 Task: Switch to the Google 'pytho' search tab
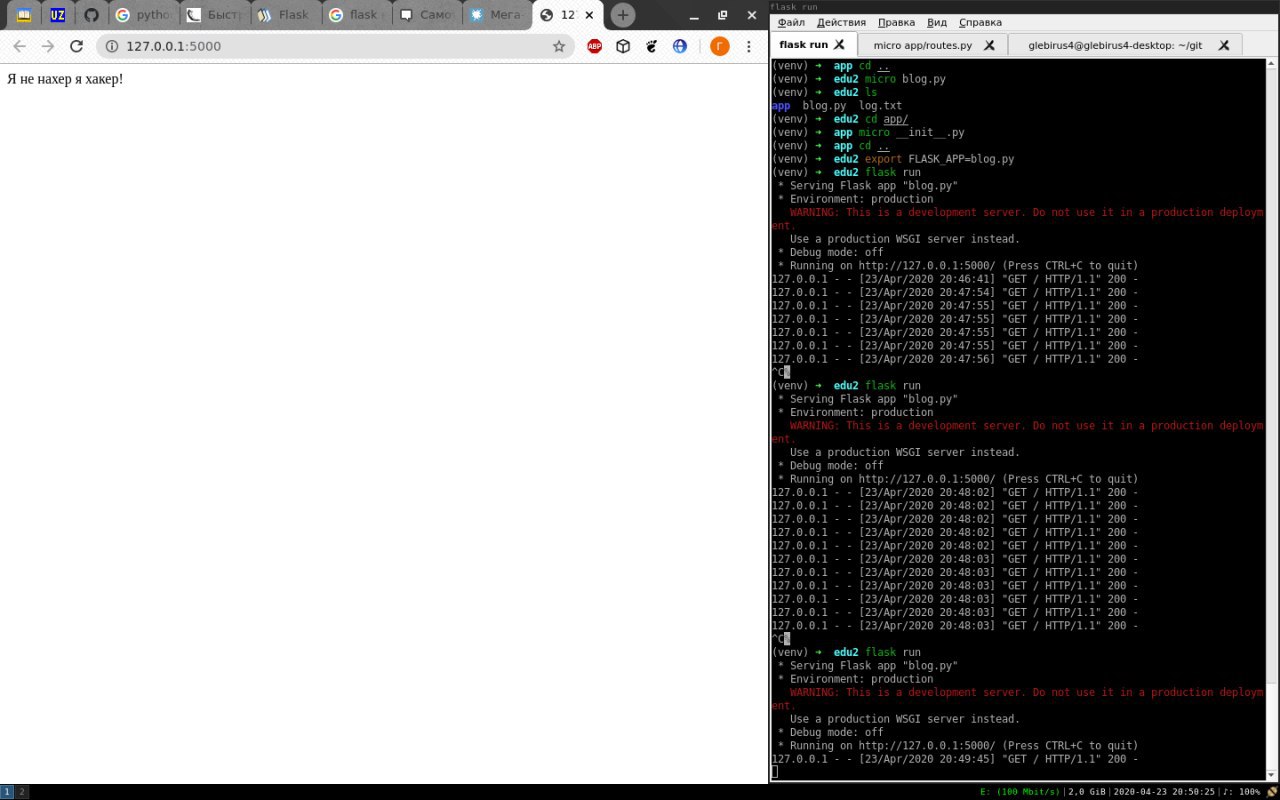142,16
